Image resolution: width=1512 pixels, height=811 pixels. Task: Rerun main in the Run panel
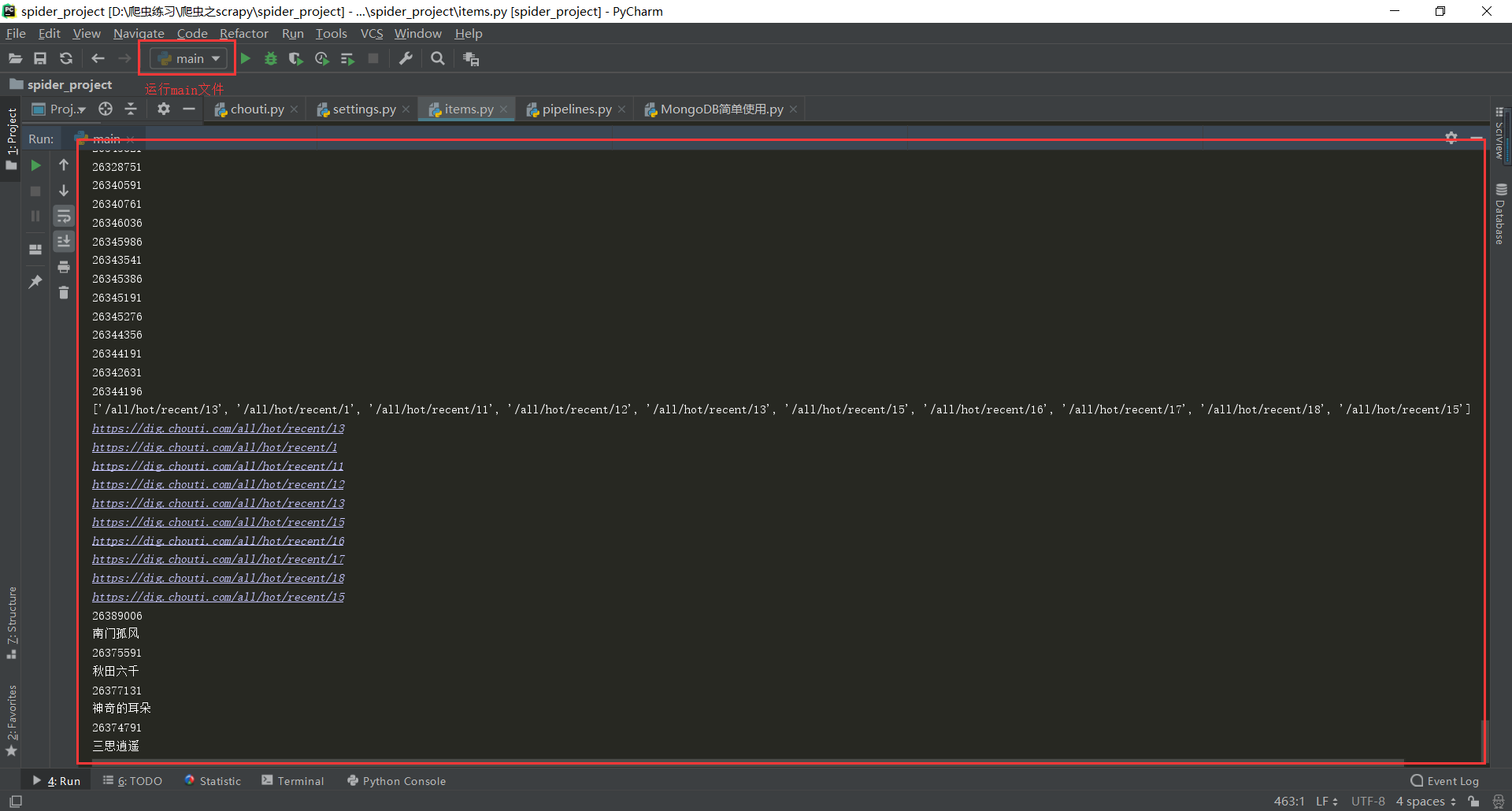pos(35,165)
